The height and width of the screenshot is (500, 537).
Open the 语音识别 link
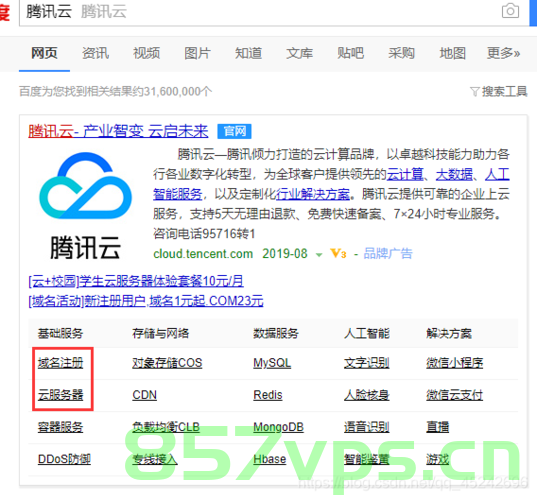tap(366, 427)
